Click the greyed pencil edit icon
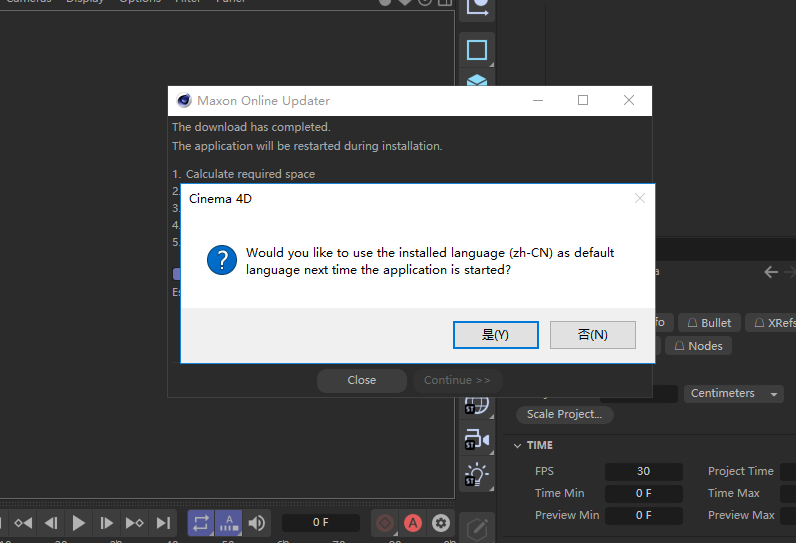 [x=477, y=529]
